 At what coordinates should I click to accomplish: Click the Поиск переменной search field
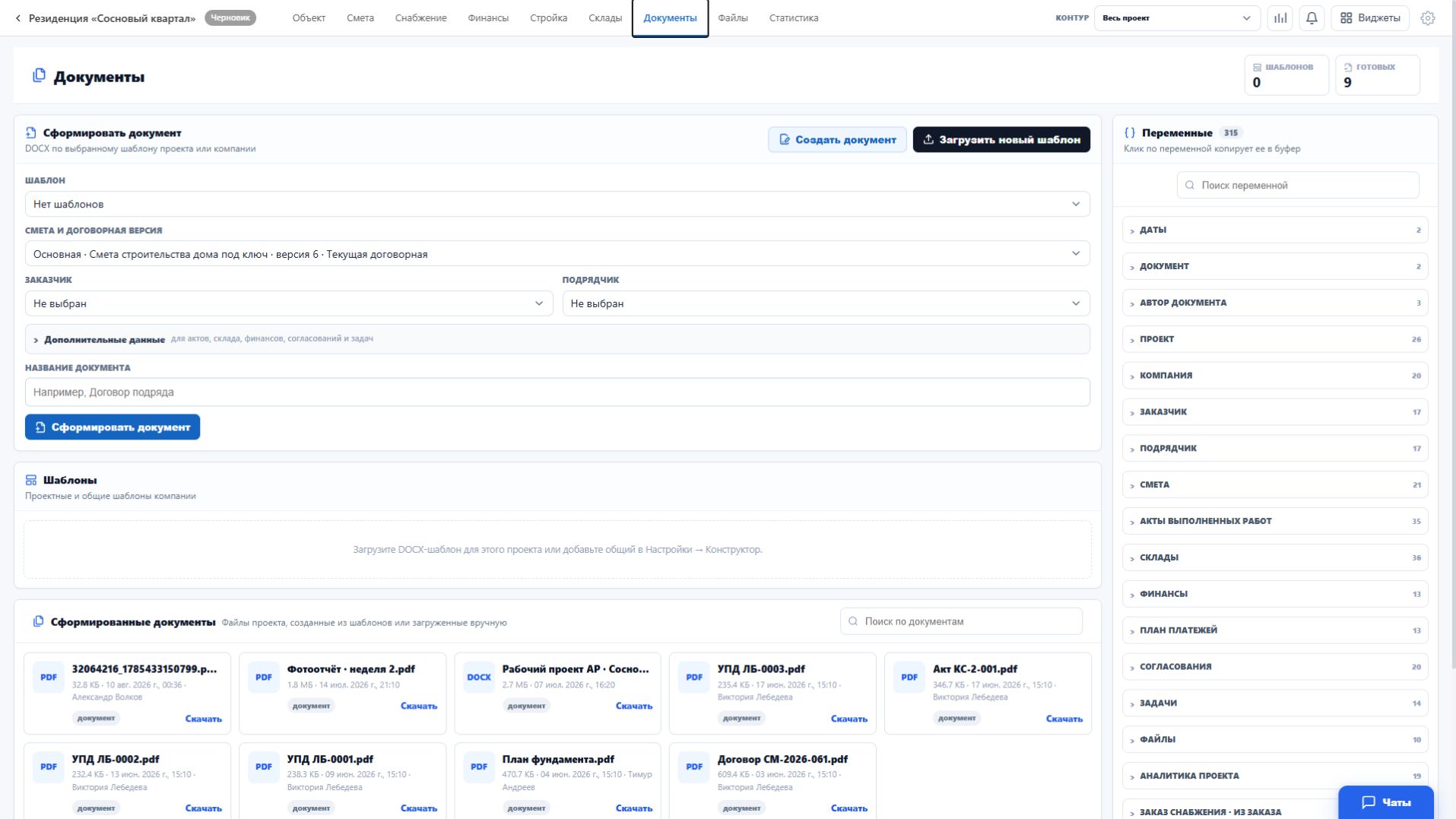point(1298,185)
